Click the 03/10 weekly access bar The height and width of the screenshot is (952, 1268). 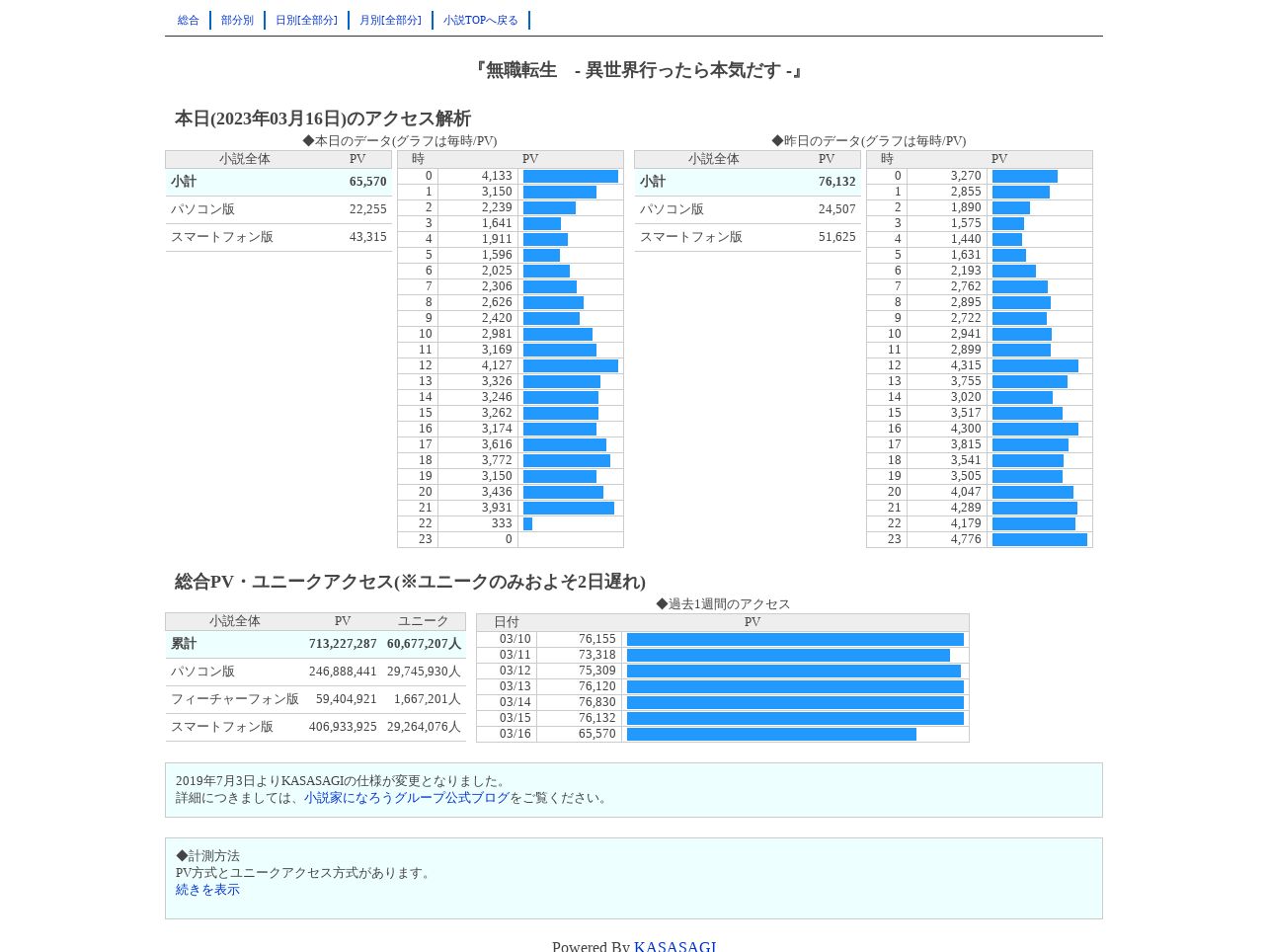[x=795, y=640]
